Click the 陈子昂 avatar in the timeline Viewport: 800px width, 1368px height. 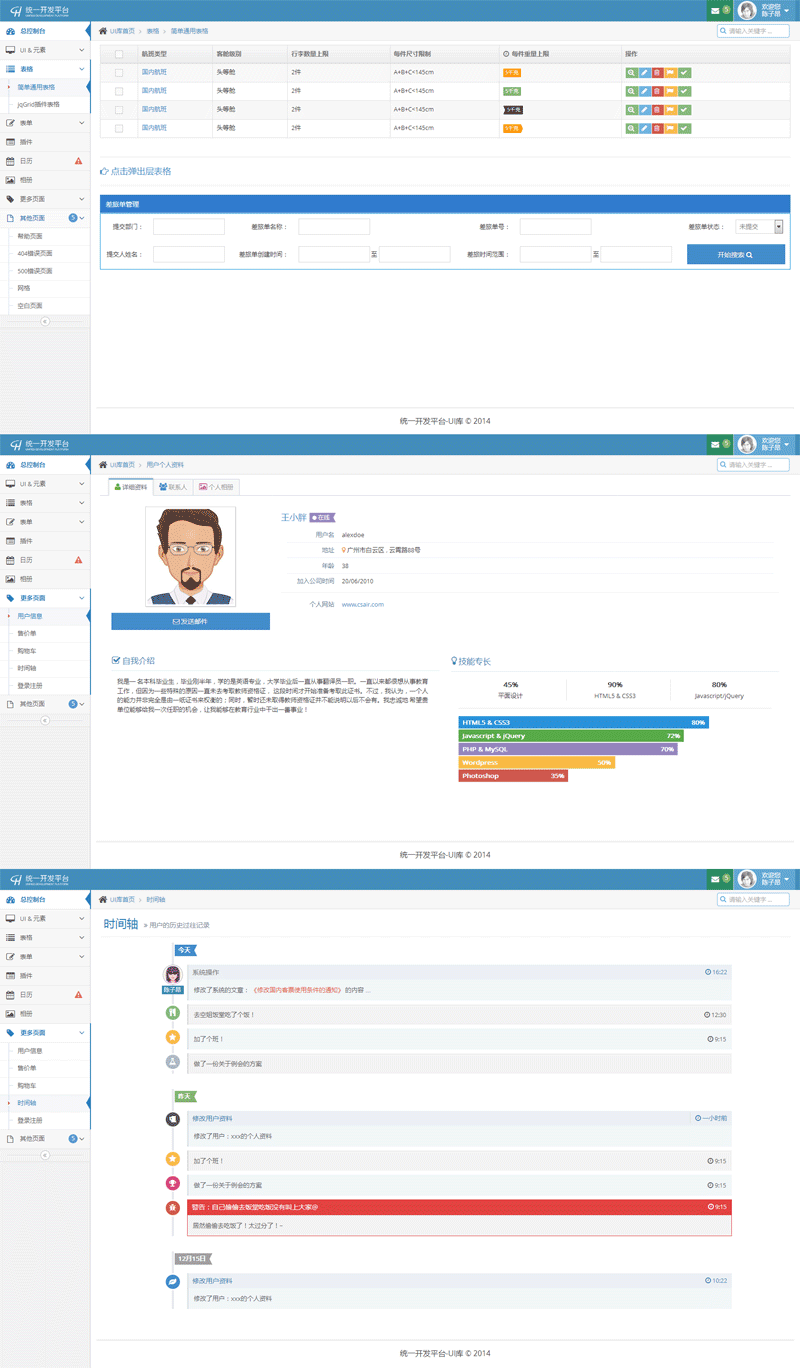coord(174,975)
